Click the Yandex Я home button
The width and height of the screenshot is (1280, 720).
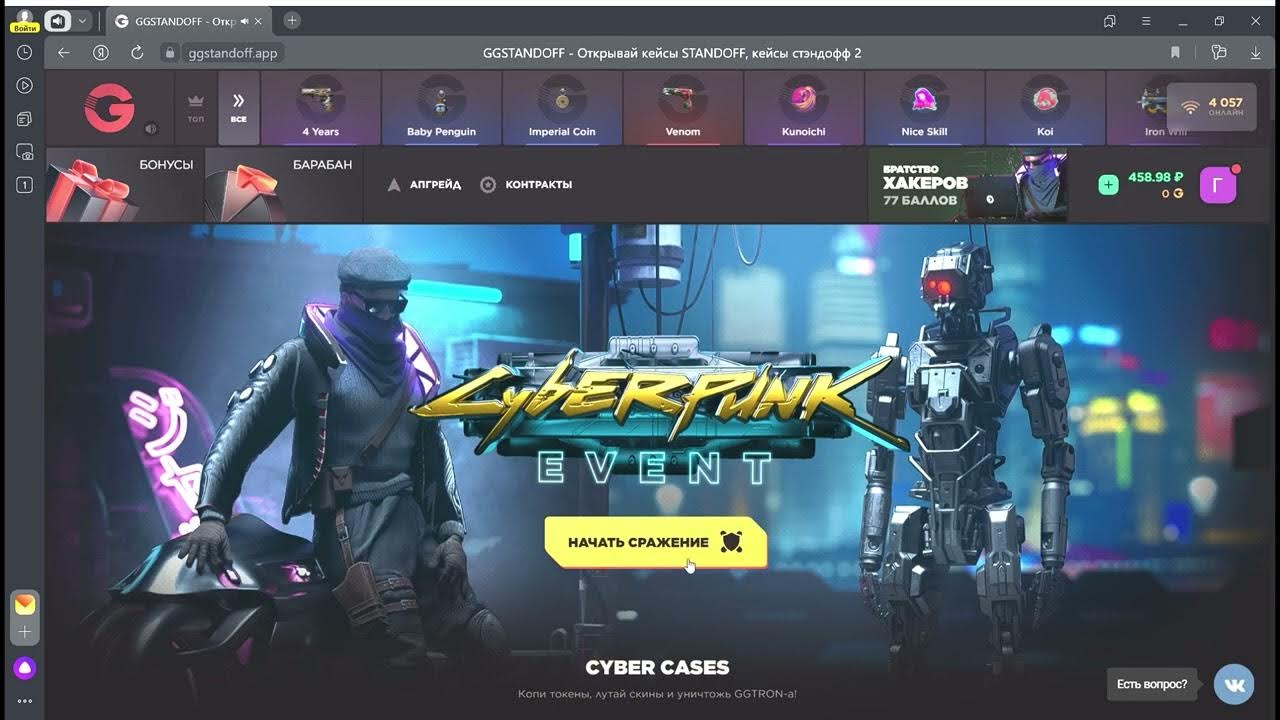100,53
